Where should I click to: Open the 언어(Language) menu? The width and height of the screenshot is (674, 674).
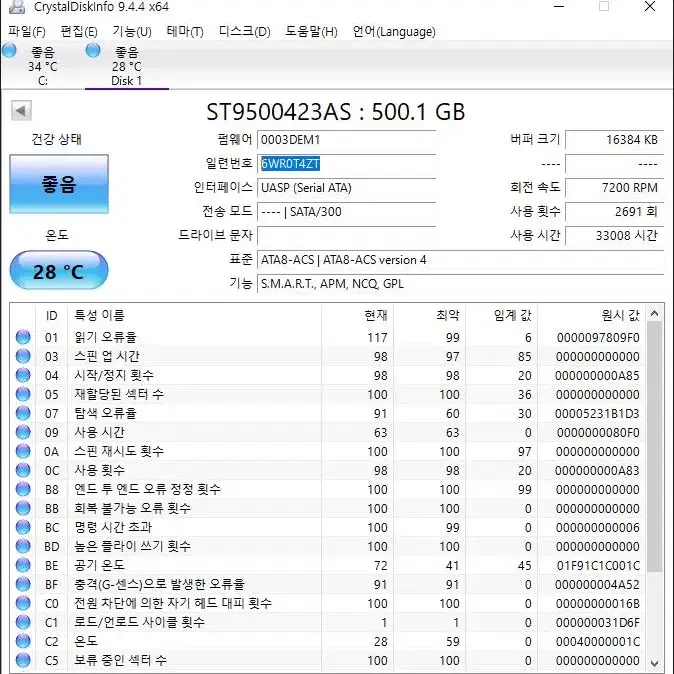click(x=394, y=31)
